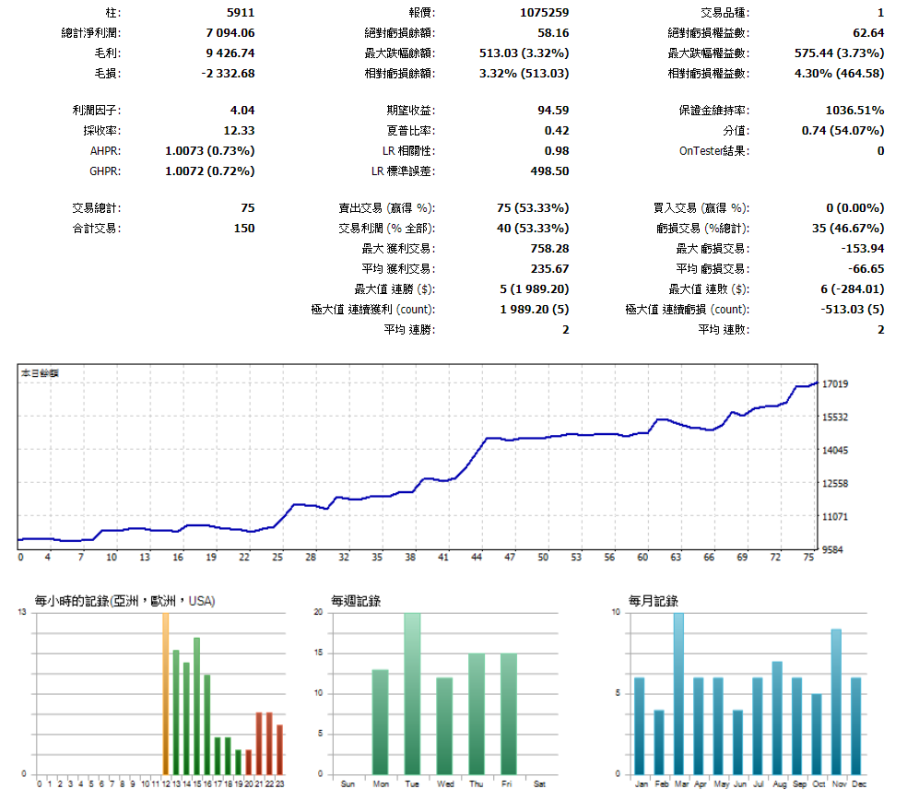Screen dimensions: 919x800
Task: Click the gross loss value -2 332.68
Action: [225, 72]
